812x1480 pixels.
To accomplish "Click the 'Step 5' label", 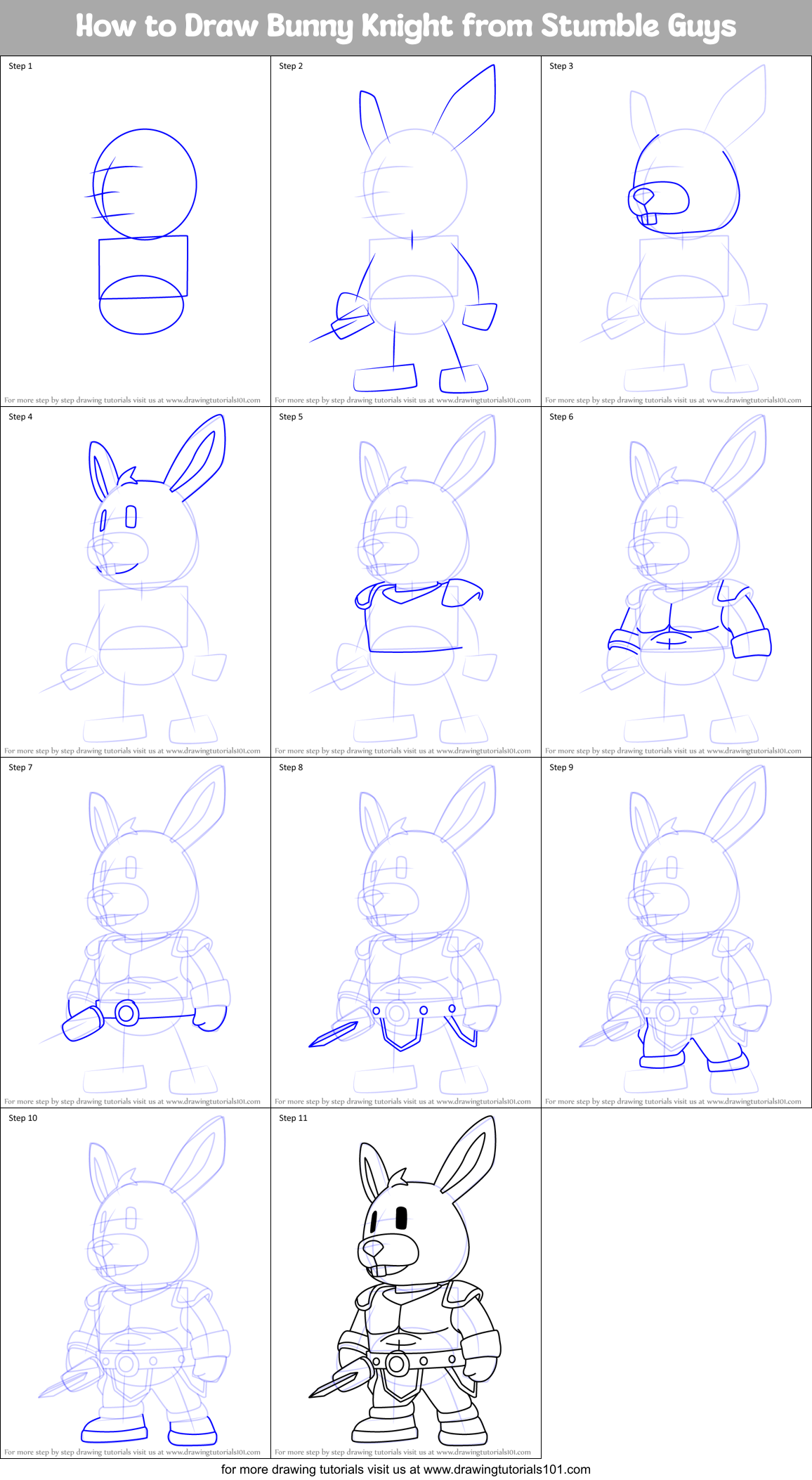I will [291, 417].
